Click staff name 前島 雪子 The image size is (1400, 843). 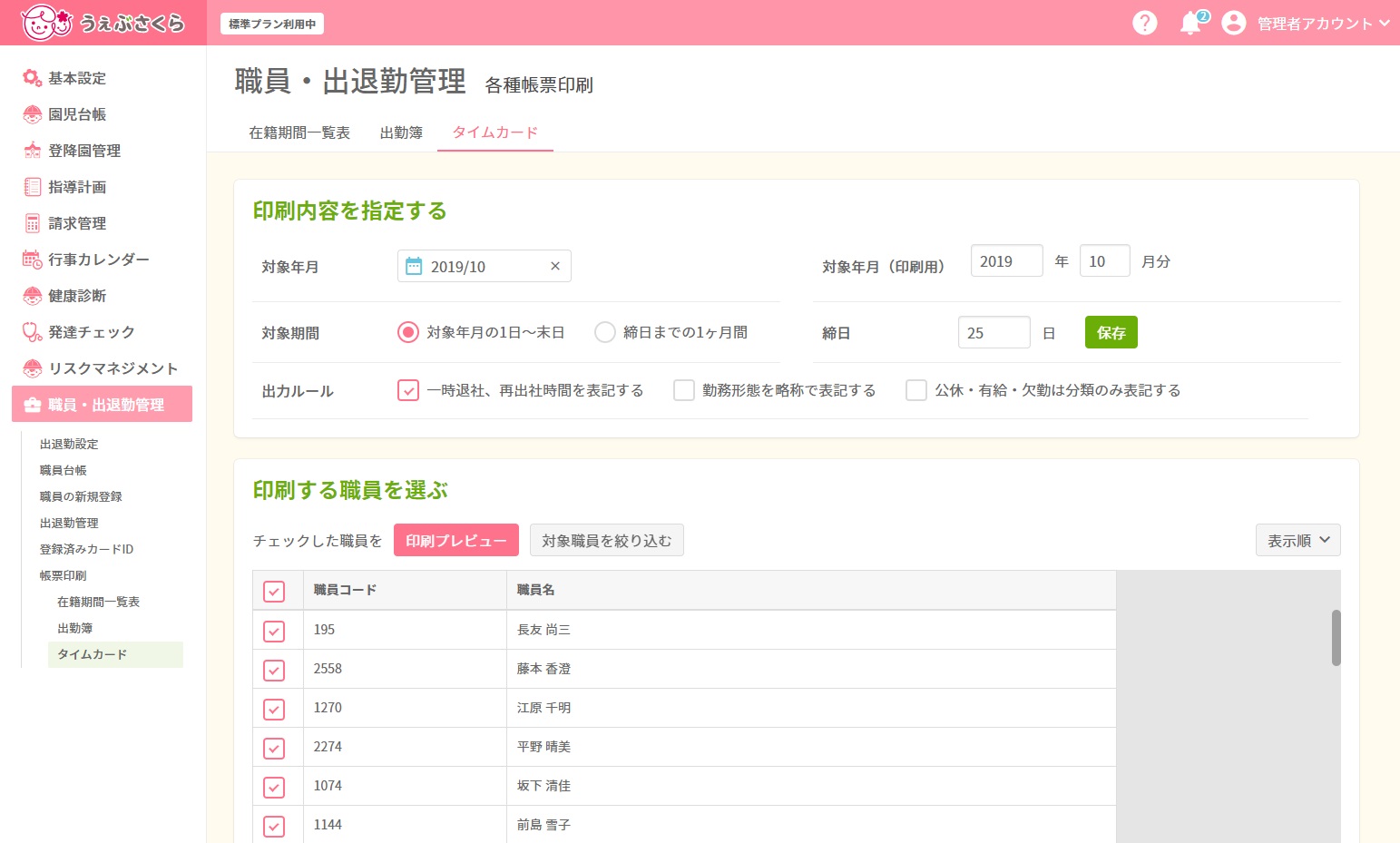[x=543, y=825]
